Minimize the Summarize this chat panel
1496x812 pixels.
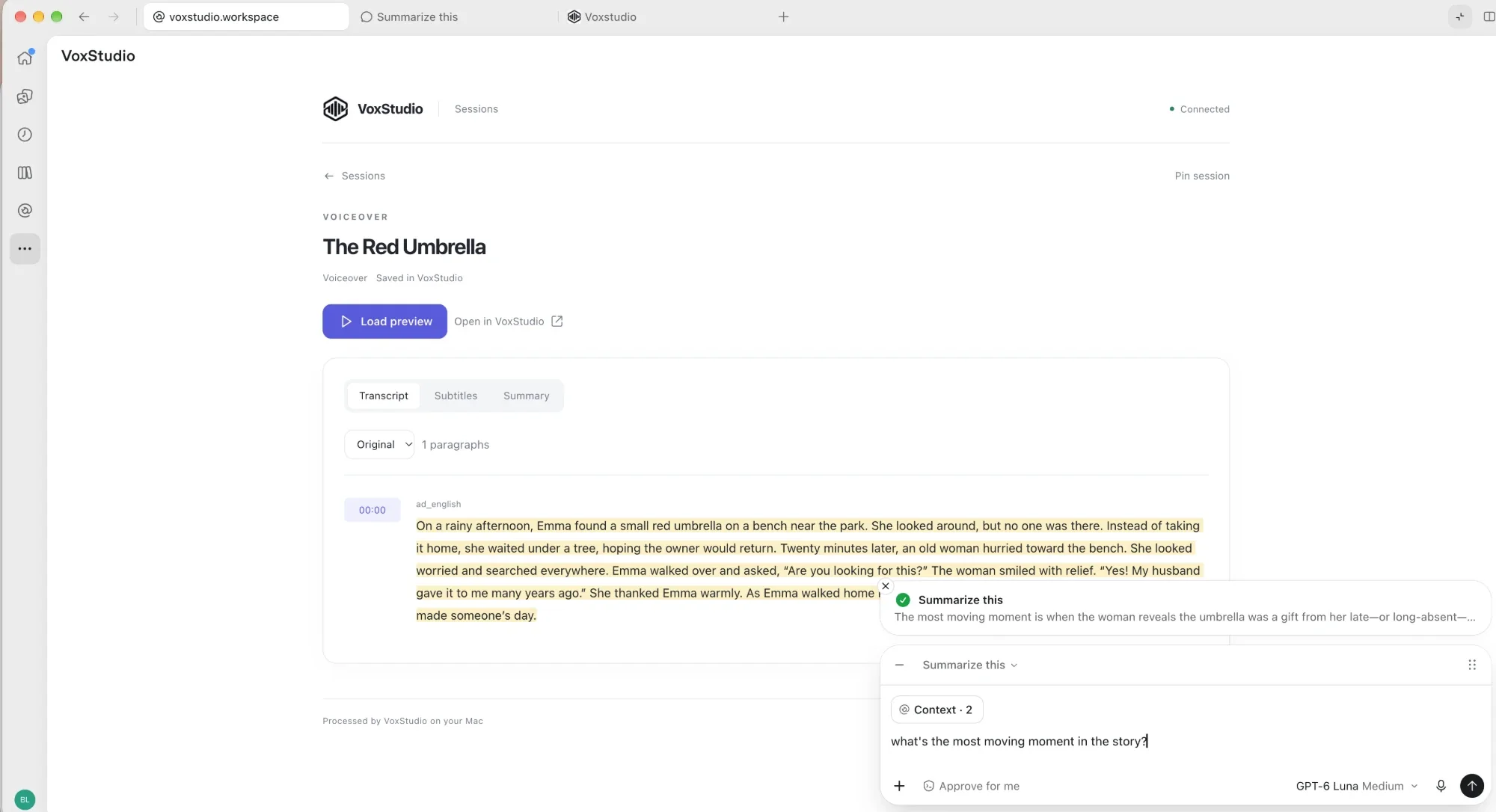[899, 665]
